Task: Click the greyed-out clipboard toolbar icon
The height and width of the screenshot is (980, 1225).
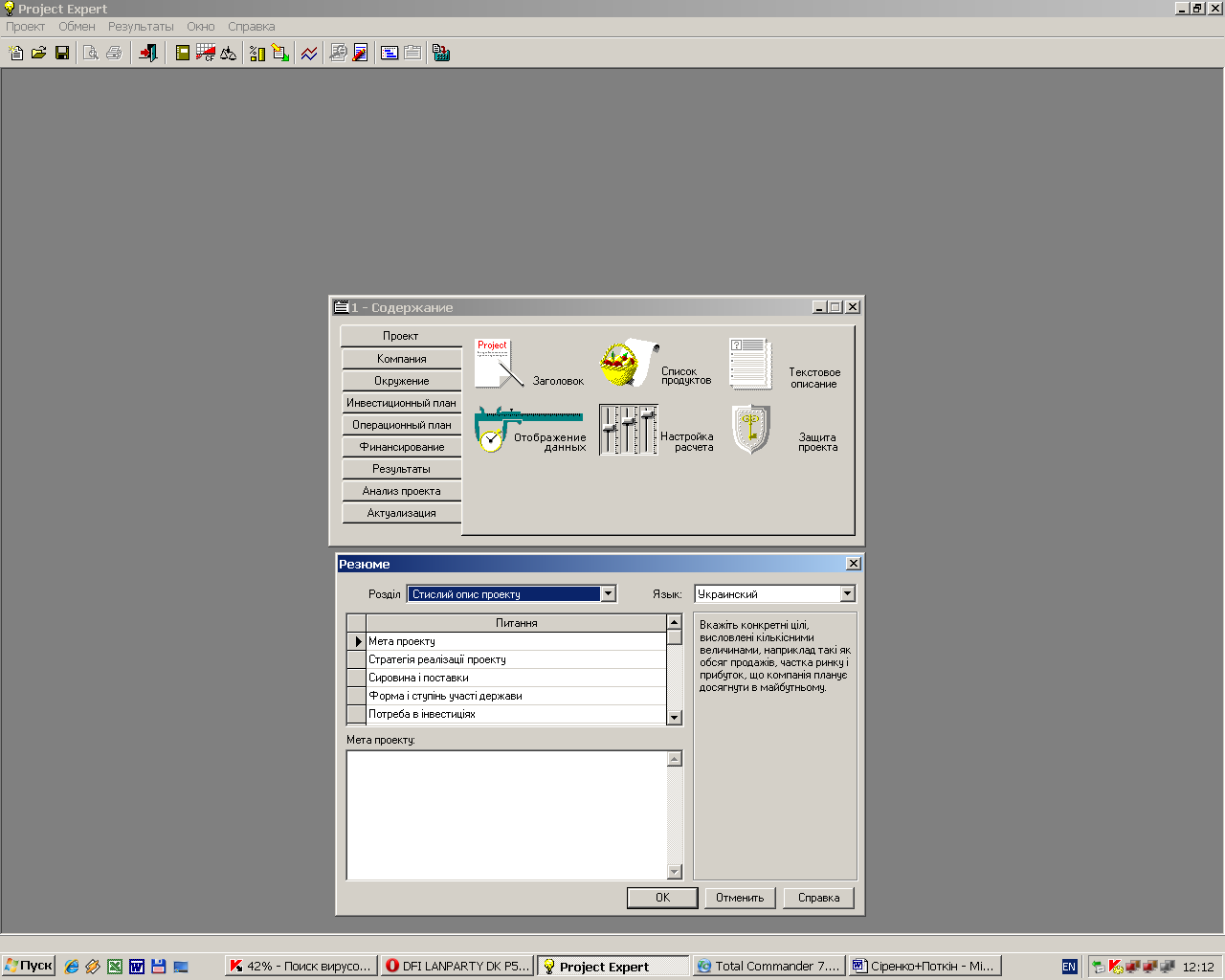Action: coord(412,54)
